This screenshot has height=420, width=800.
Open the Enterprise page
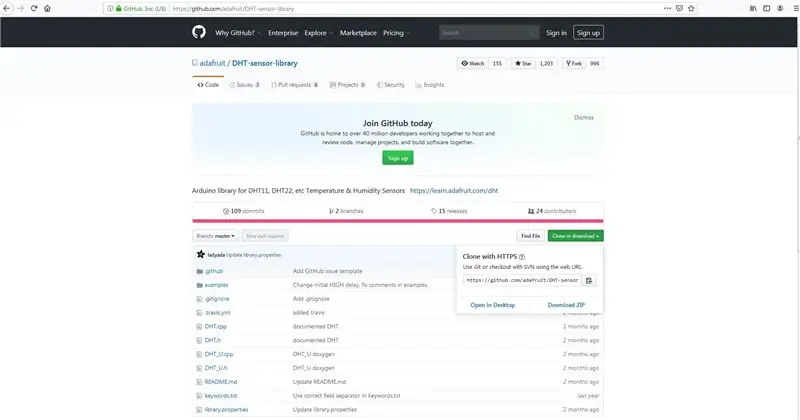283,33
